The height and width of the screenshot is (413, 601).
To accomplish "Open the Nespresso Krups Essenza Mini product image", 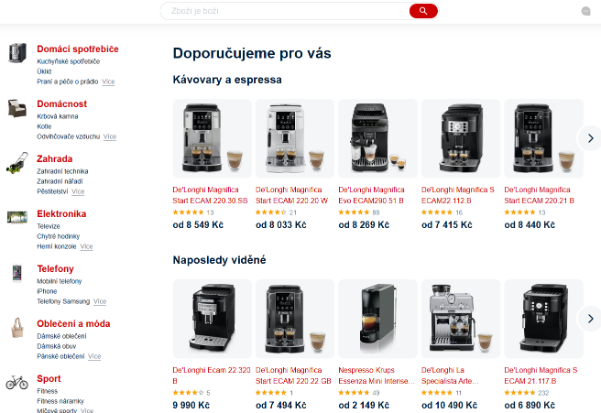I will tap(378, 319).
